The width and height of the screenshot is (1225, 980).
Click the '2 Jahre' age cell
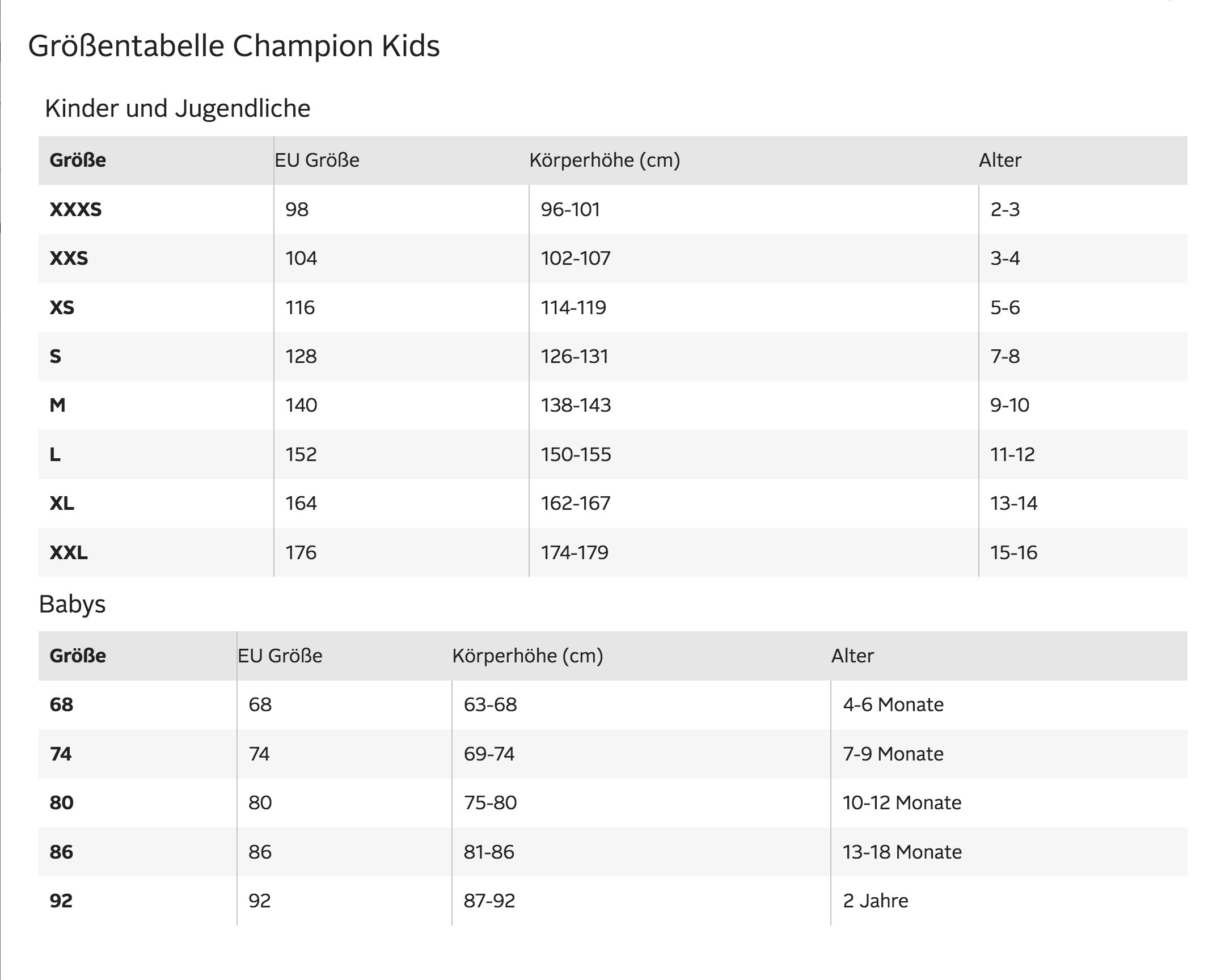point(875,901)
